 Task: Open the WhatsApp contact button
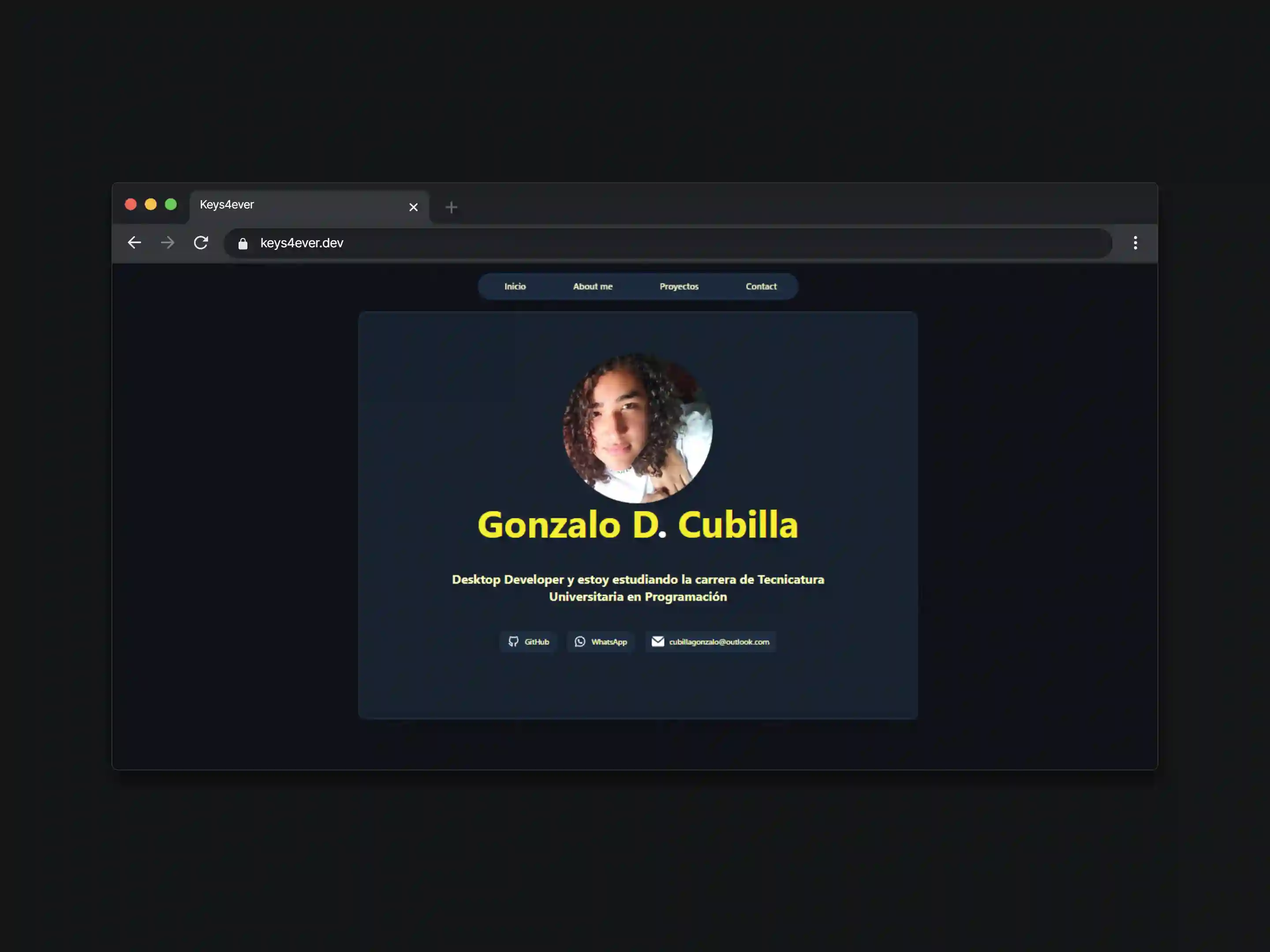click(601, 642)
